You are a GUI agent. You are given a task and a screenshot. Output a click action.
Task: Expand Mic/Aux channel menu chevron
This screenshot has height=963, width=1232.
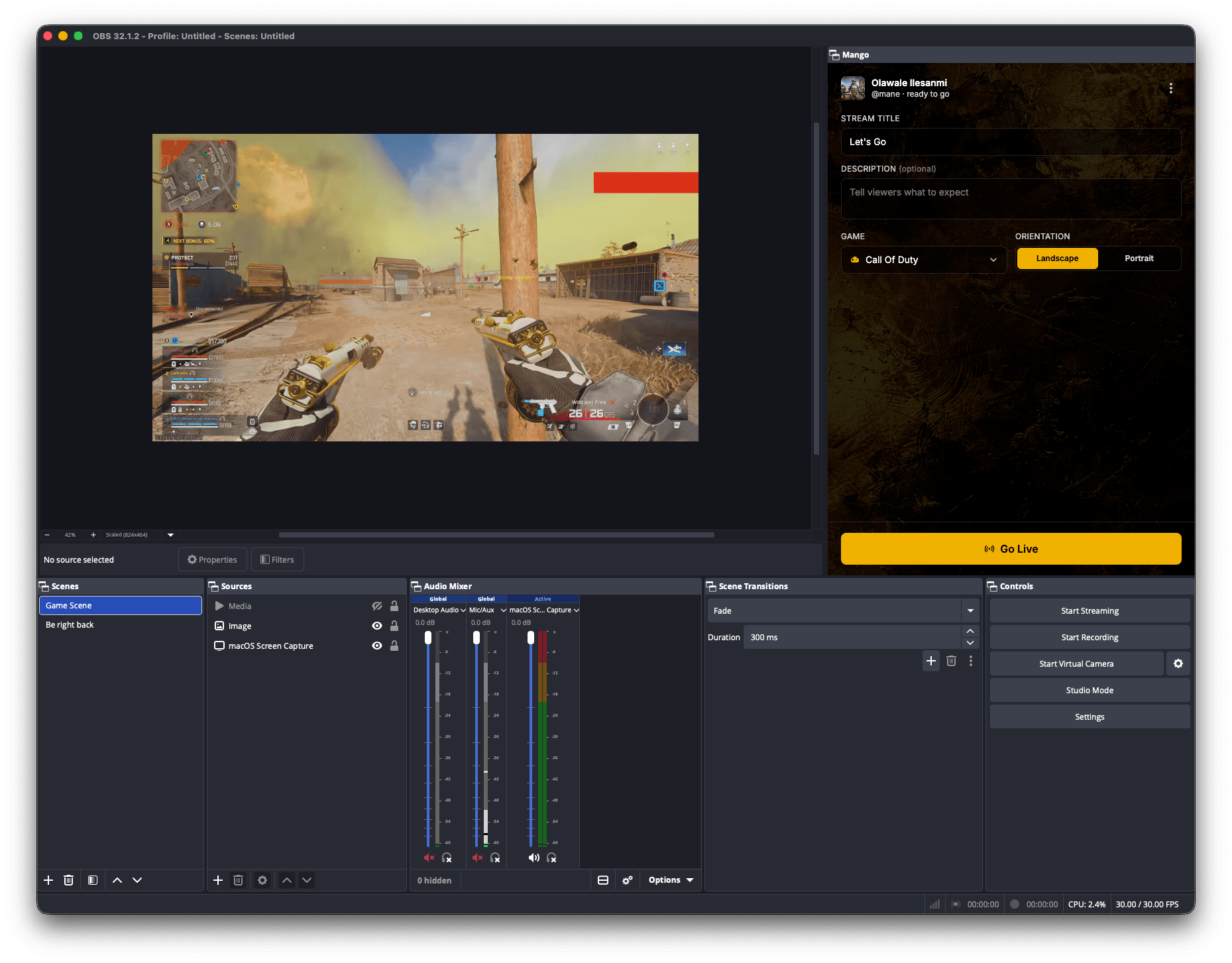tap(503, 610)
